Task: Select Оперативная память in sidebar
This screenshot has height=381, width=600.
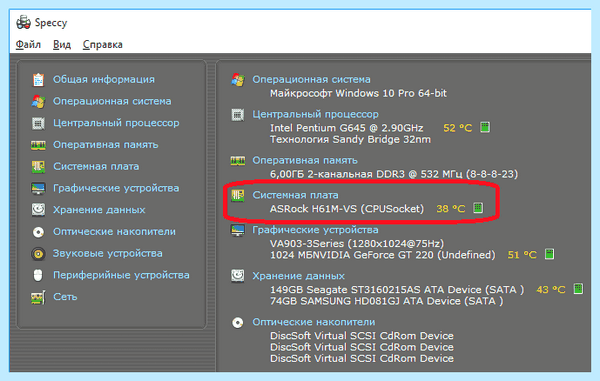Action: [106, 145]
